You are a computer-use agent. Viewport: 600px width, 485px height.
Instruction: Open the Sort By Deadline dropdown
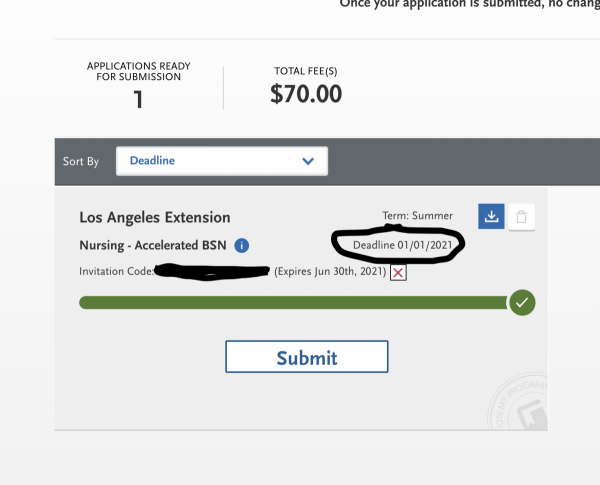[x=221, y=160]
